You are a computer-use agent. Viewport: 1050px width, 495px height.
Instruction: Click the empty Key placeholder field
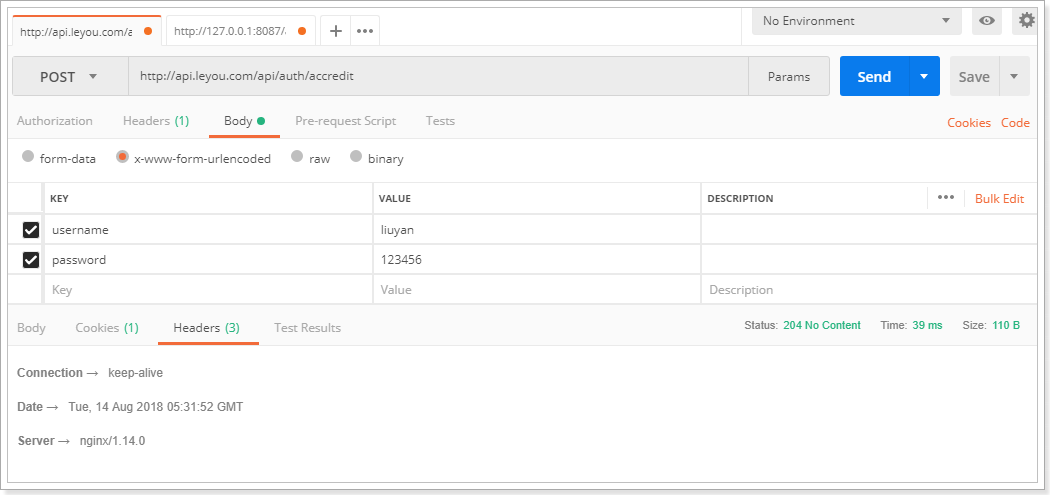click(208, 289)
